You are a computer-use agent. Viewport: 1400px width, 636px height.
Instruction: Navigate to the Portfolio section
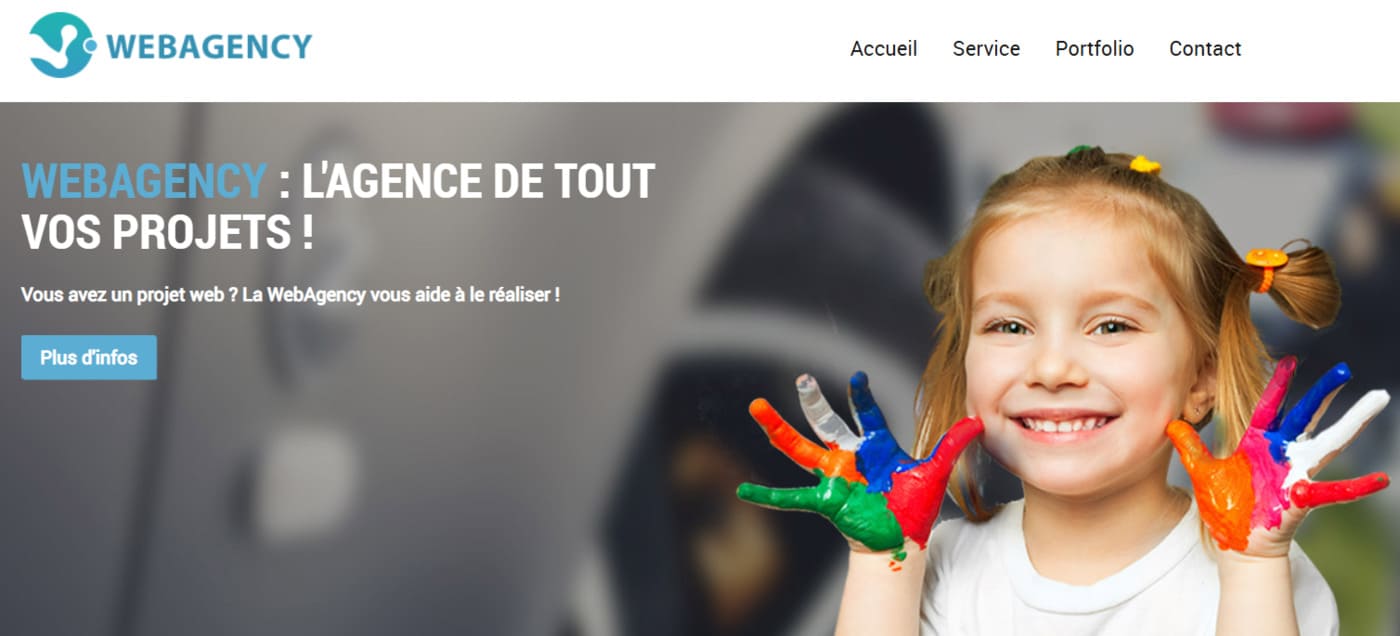1094,48
